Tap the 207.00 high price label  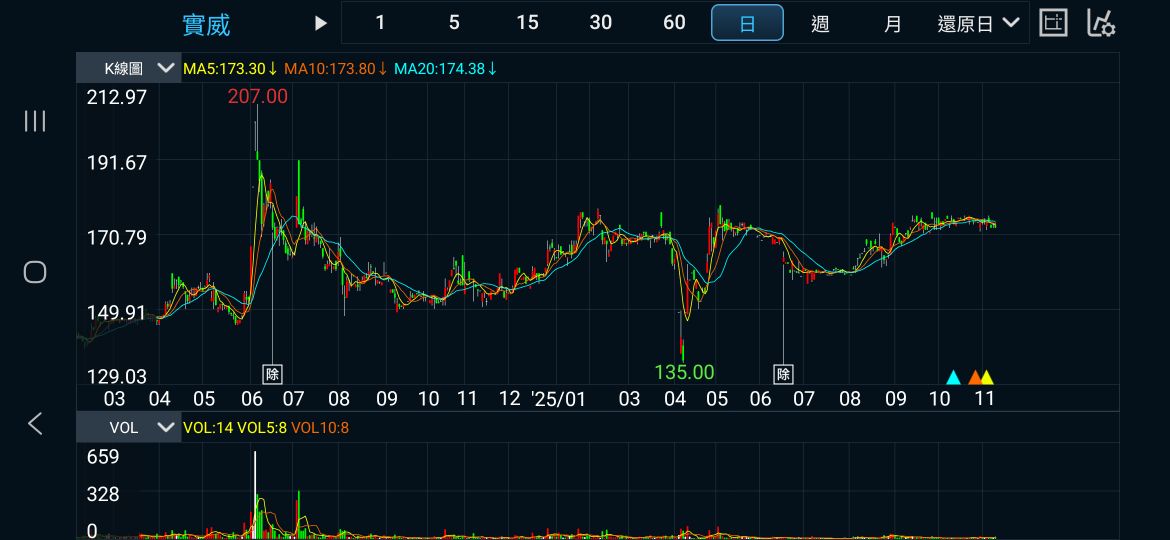[x=257, y=96]
